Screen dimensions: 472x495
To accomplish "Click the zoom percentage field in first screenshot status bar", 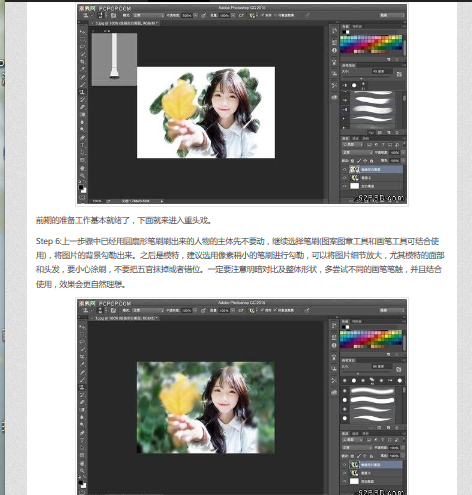I will point(97,201).
